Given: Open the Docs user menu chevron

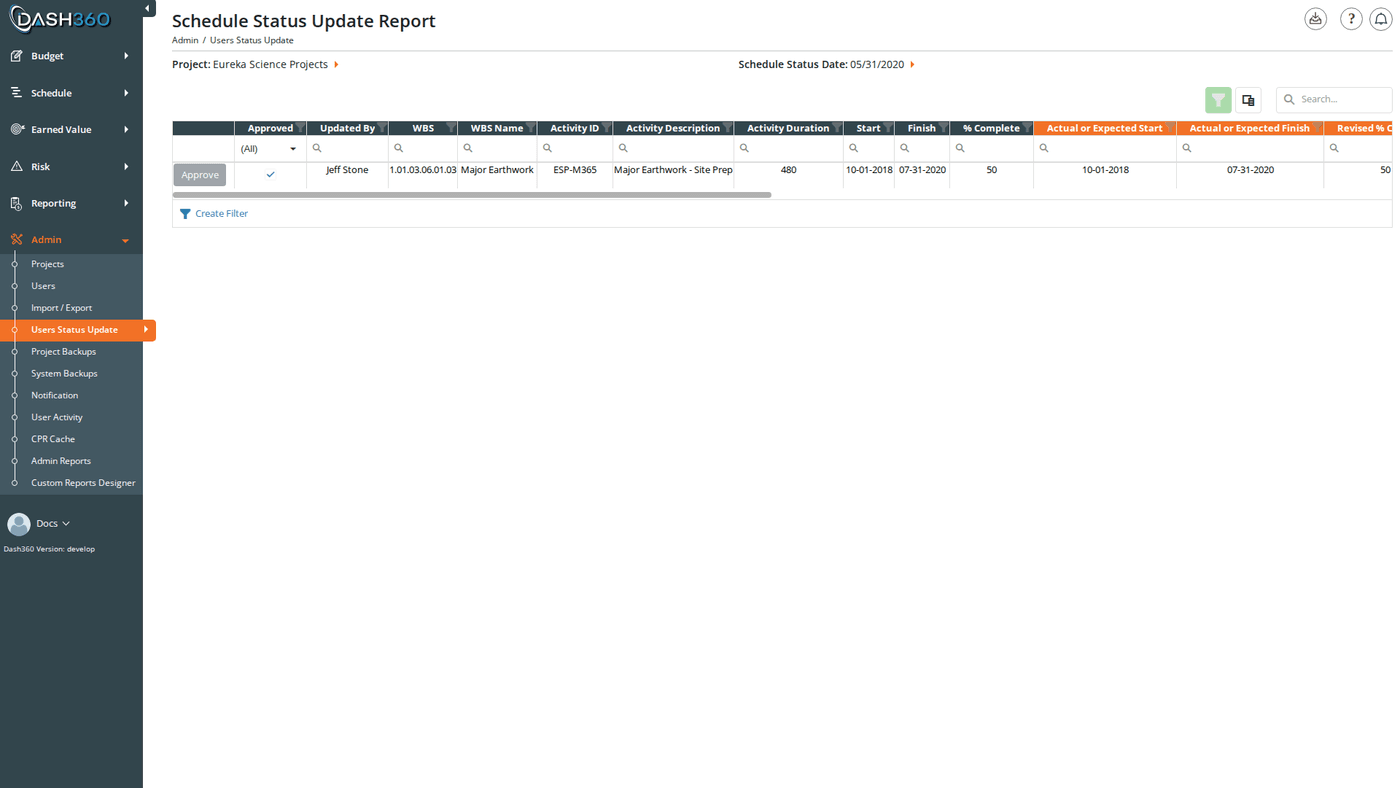Looking at the screenshot, I should pyautogui.click(x=66, y=523).
